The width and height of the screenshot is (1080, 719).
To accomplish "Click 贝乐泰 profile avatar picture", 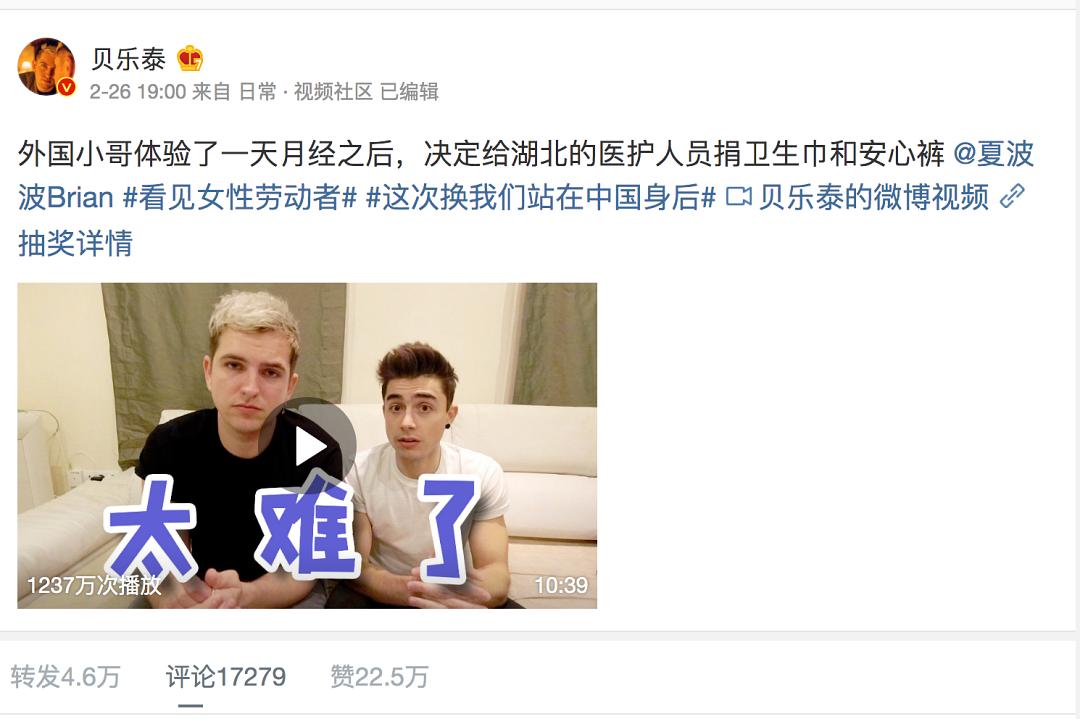I will (x=45, y=66).
